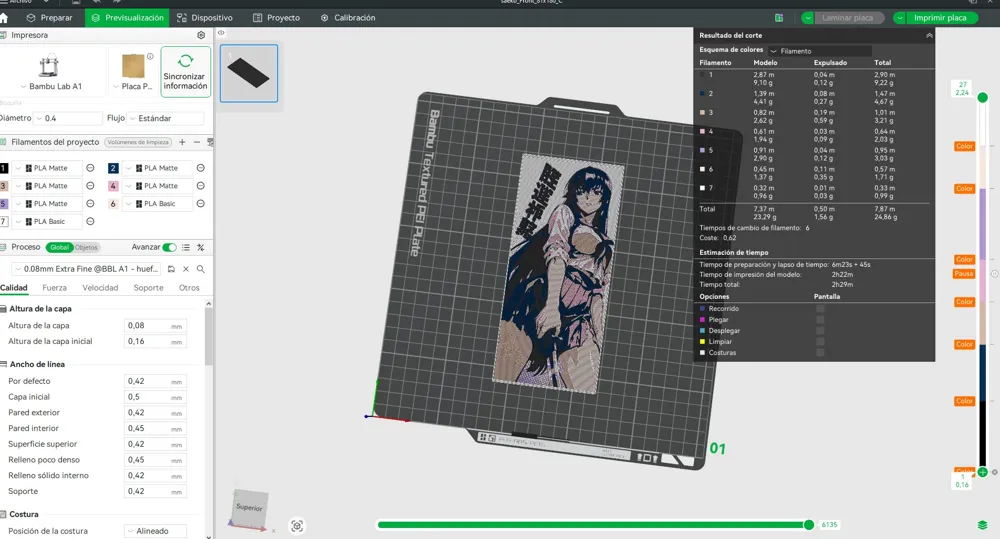
Task: Open the modified settings list icon in Proceso
Action: click(x=186, y=247)
